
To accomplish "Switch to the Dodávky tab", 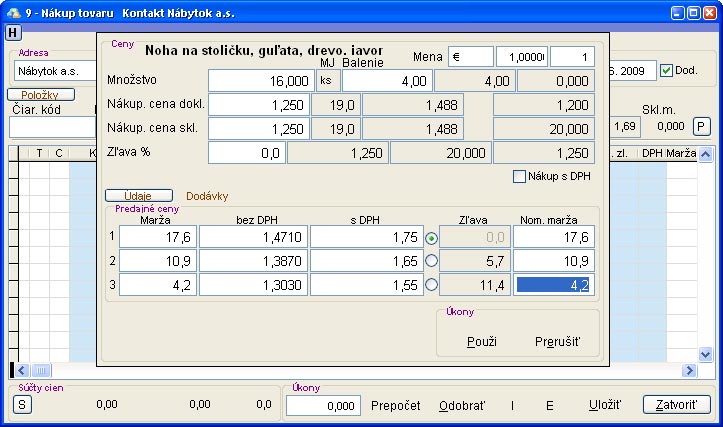I will click(x=208, y=197).
